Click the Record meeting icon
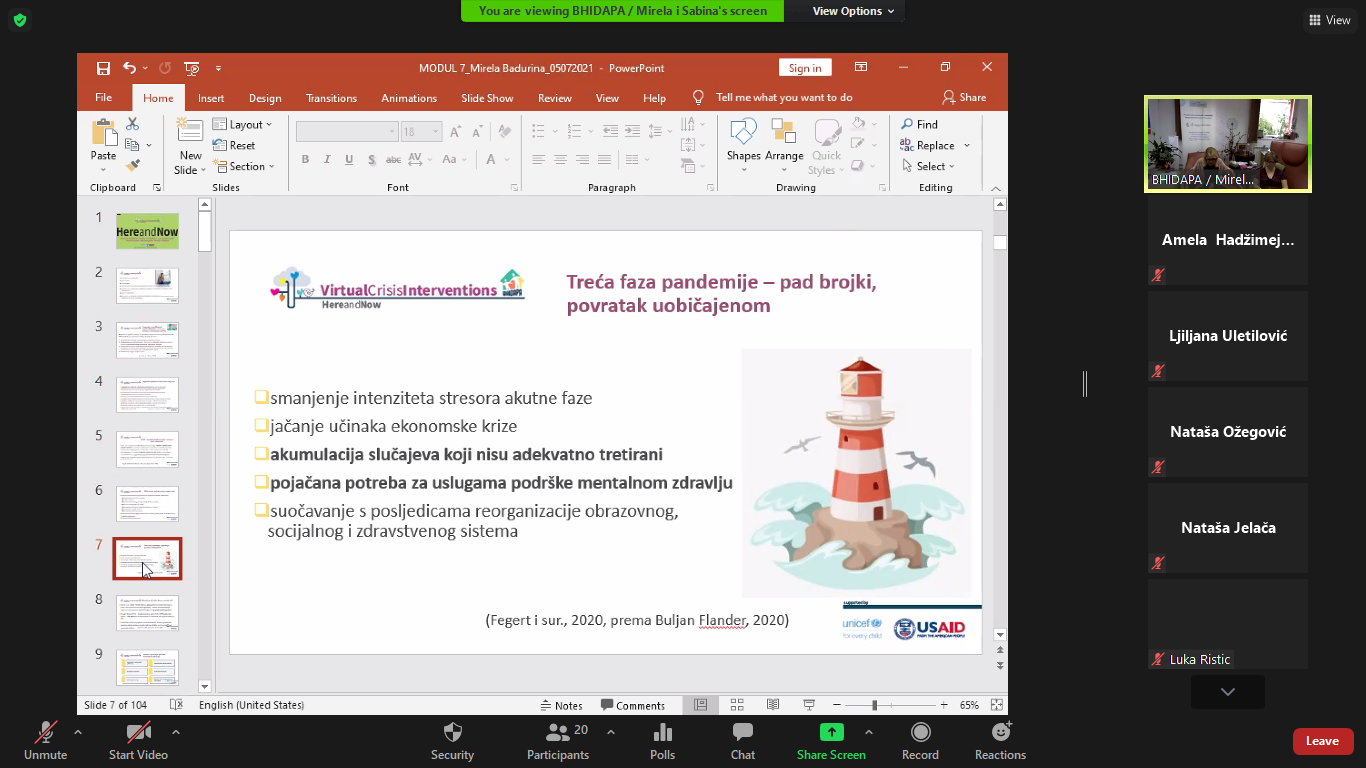Image resolution: width=1366 pixels, height=768 pixels. [x=920, y=733]
